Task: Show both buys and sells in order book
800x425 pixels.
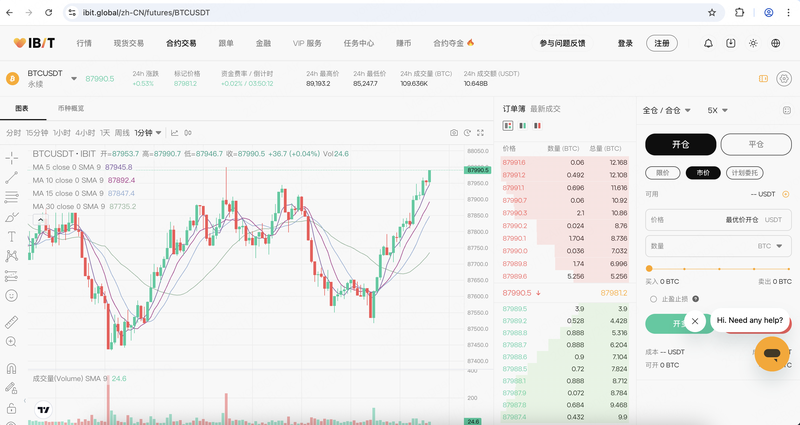Action: [x=508, y=126]
